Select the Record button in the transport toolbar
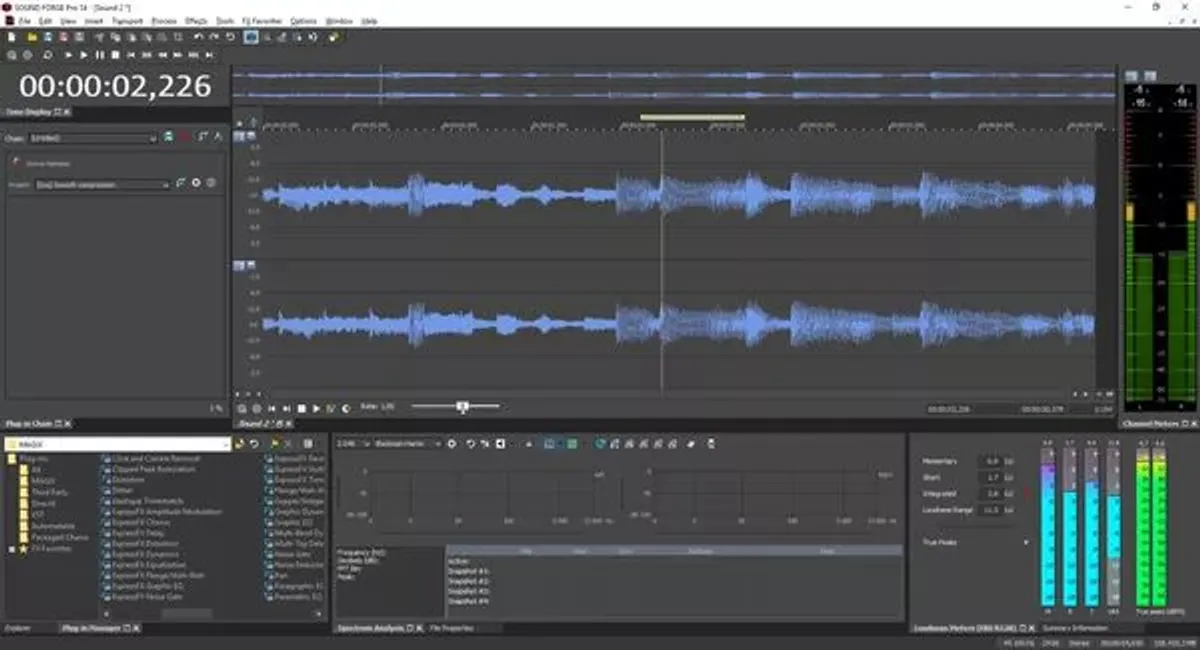The image size is (1200, 650). (47, 55)
